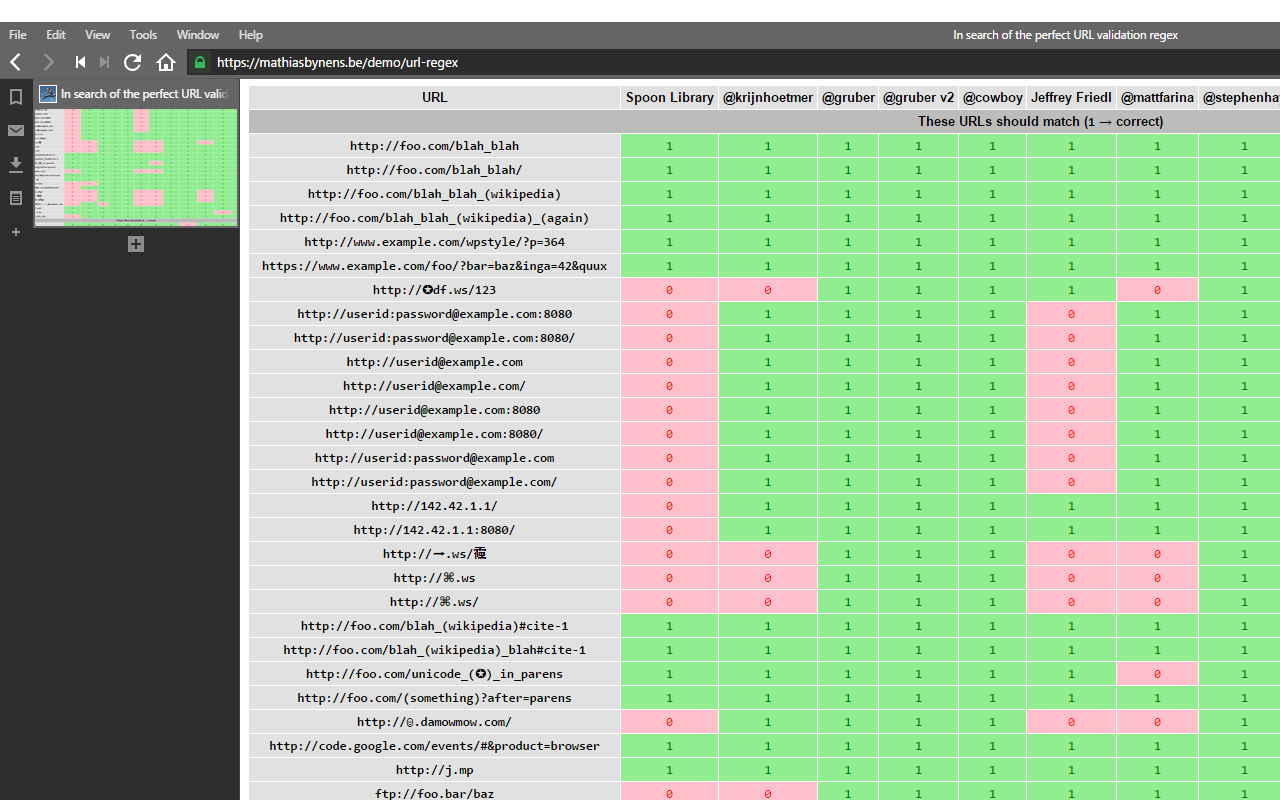This screenshot has height=800, width=1280.
Task: Open the Mail side panel
Action: 16,130
